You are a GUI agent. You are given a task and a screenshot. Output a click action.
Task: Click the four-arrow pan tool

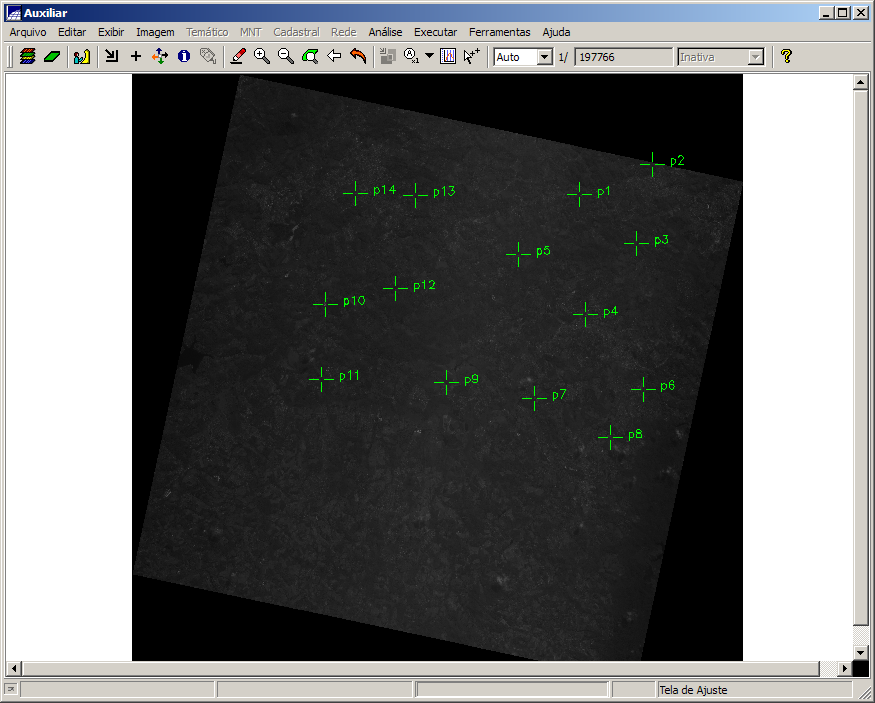click(x=160, y=57)
